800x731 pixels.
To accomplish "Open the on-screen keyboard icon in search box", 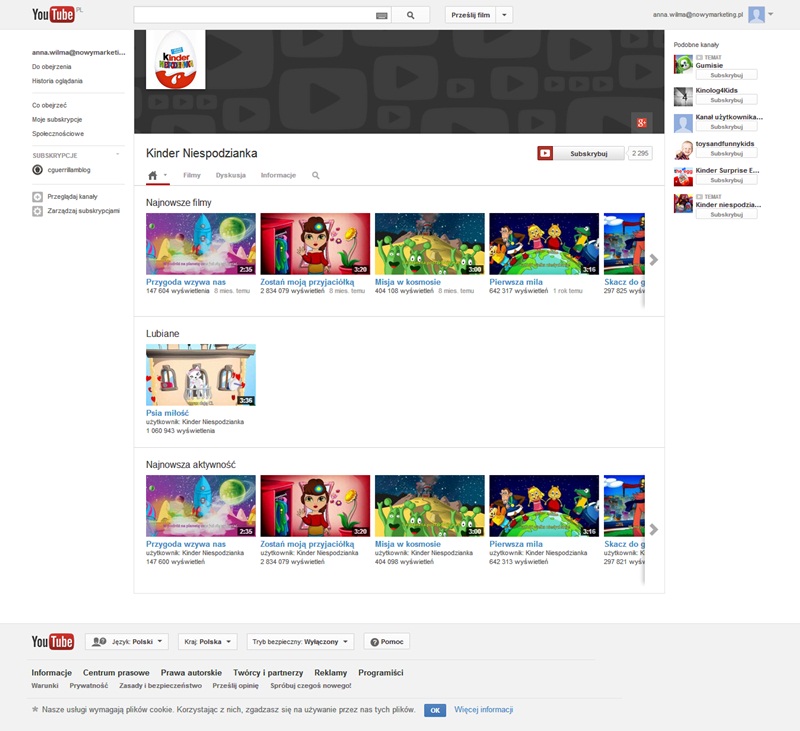I will tap(381, 16).
